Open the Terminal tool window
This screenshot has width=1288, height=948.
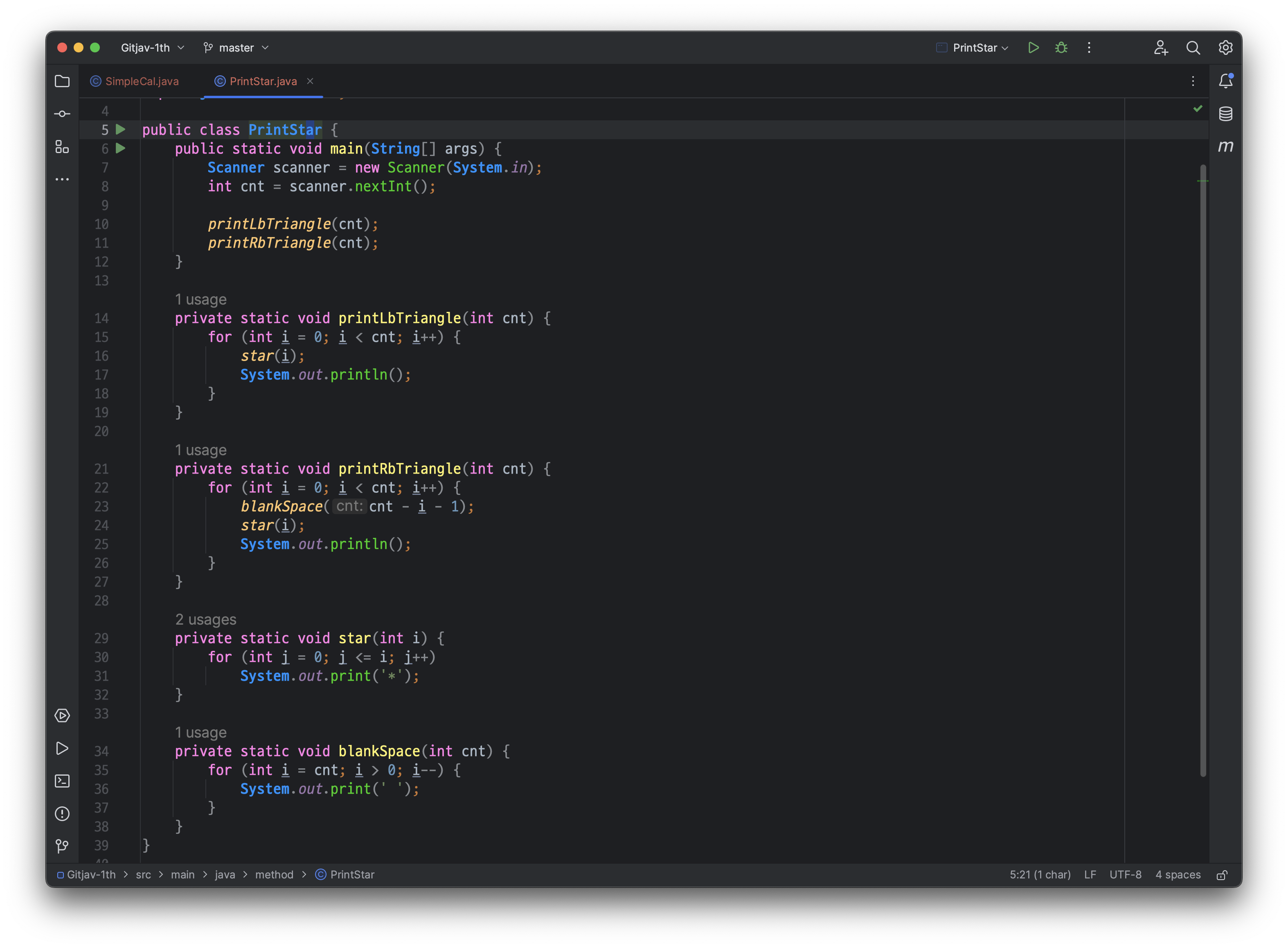point(62,781)
